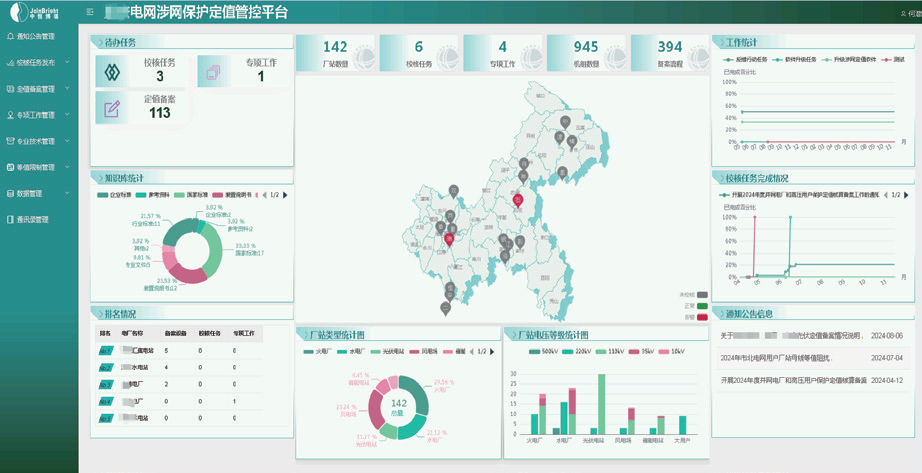Expand 数据管理 sidebar menu

pyautogui.click(x=40, y=193)
